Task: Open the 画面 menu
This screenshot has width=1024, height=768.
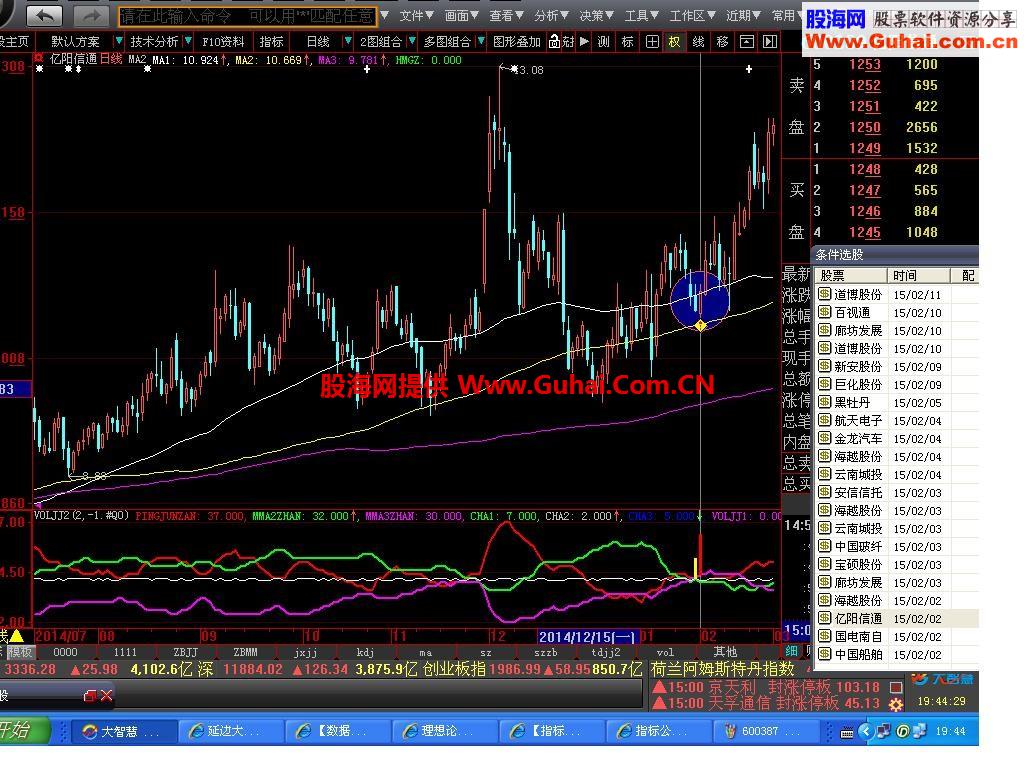Action: (x=461, y=16)
